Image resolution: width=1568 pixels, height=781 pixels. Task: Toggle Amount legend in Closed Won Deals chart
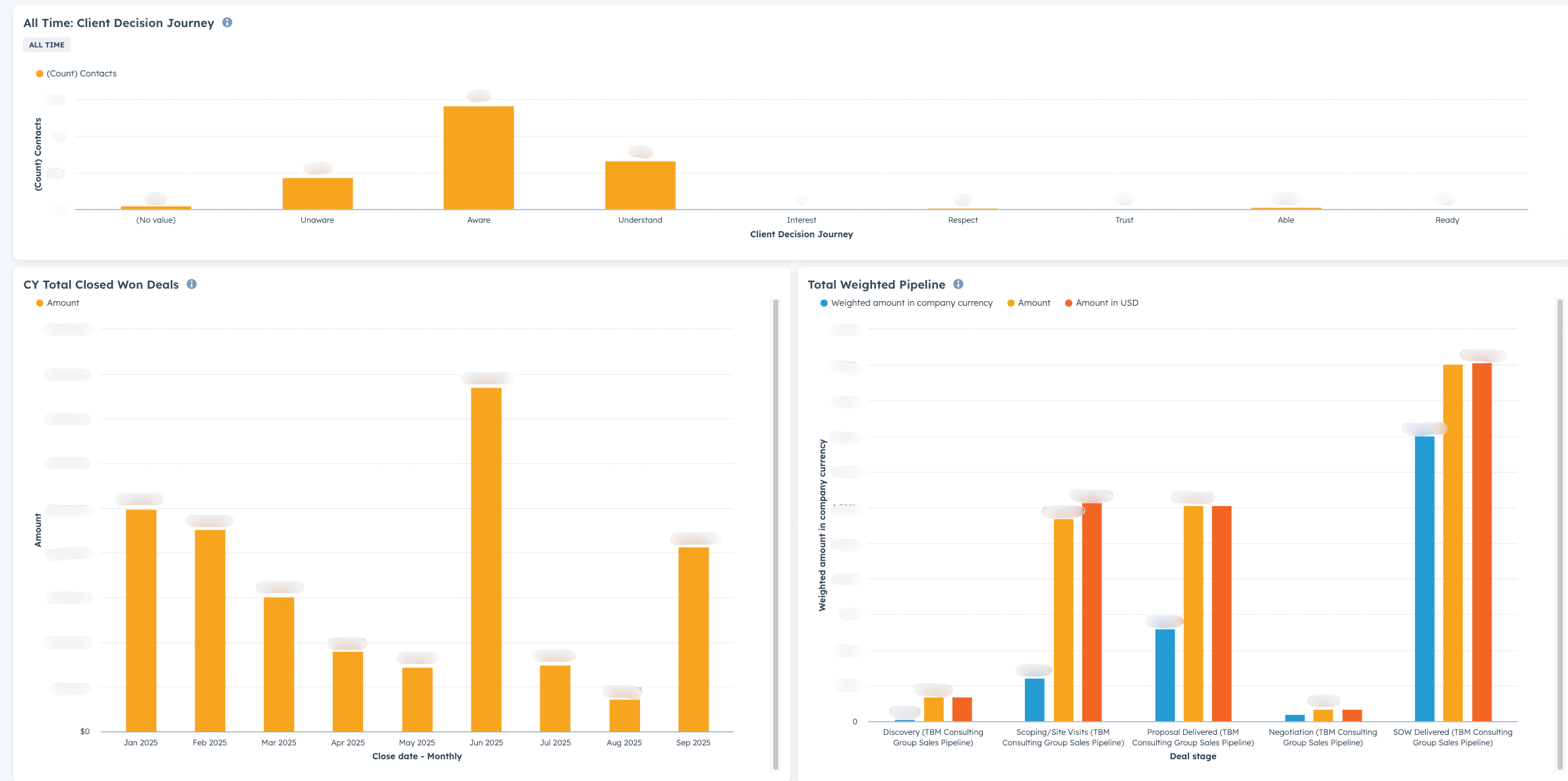tap(58, 303)
